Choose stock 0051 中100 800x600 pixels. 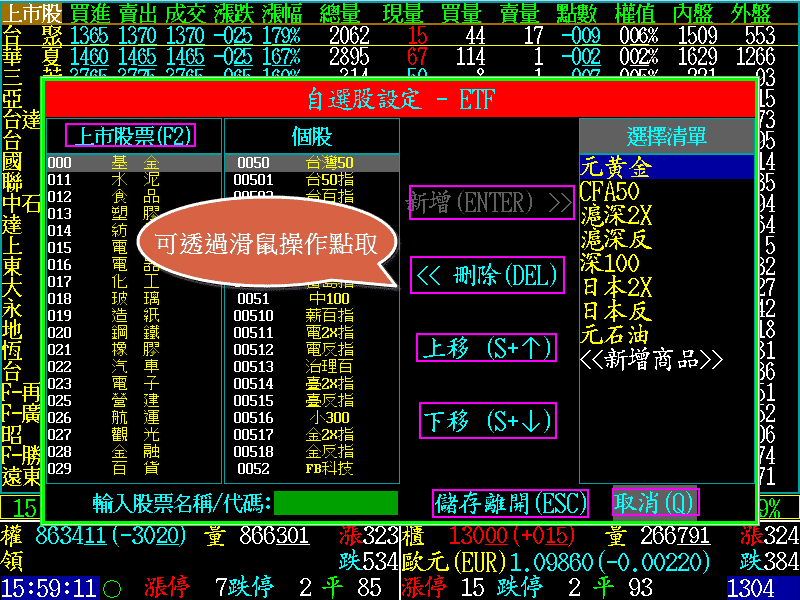click(x=310, y=299)
